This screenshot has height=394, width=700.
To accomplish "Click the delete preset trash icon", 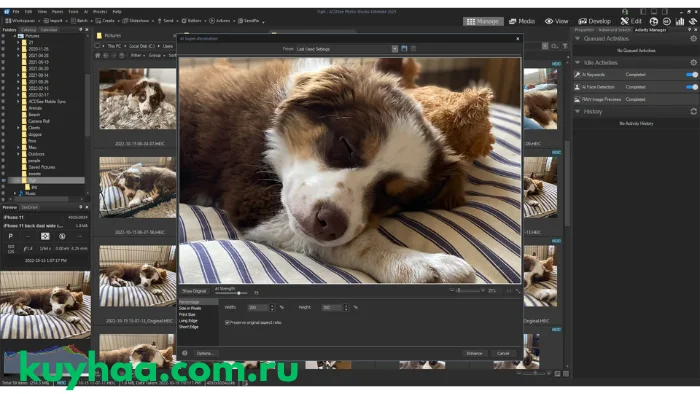I will pyautogui.click(x=413, y=49).
